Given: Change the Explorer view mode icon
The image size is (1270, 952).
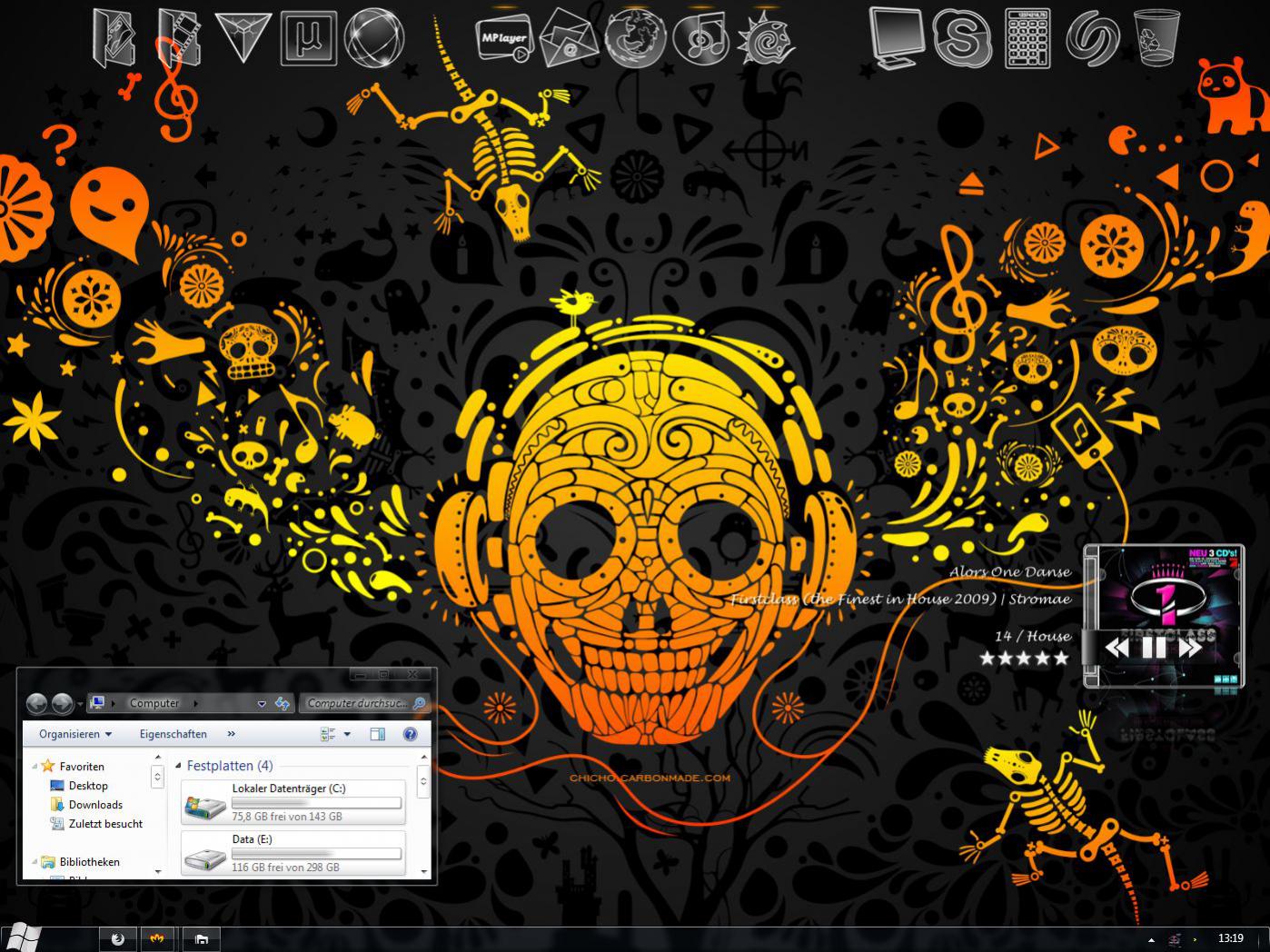Looking at the screenshot, I should coord(328,734).
